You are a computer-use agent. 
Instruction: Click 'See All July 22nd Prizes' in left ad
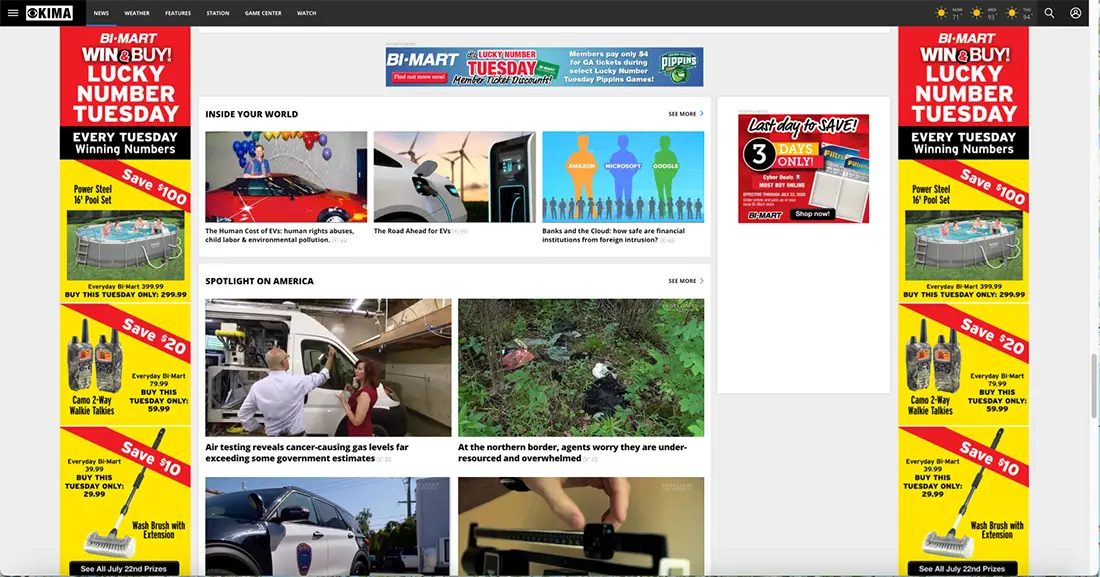[x=123, y=569]
